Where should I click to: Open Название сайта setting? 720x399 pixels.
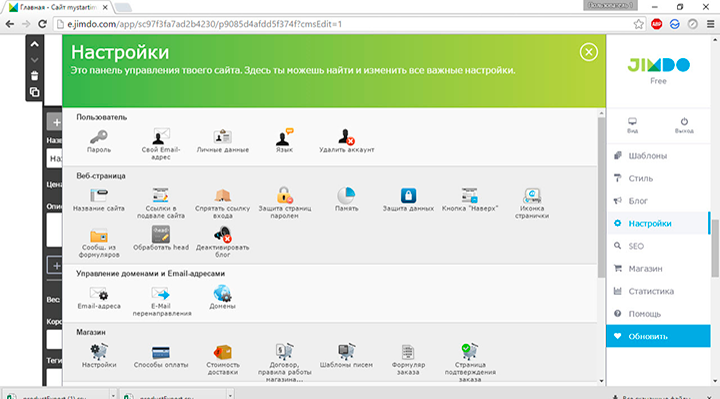pos(99,199)
